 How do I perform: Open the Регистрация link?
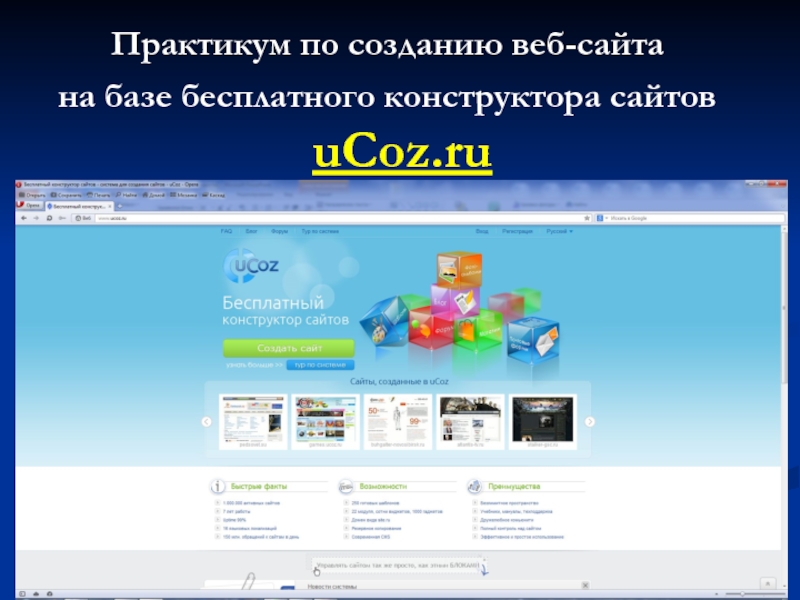coord(517,231)
